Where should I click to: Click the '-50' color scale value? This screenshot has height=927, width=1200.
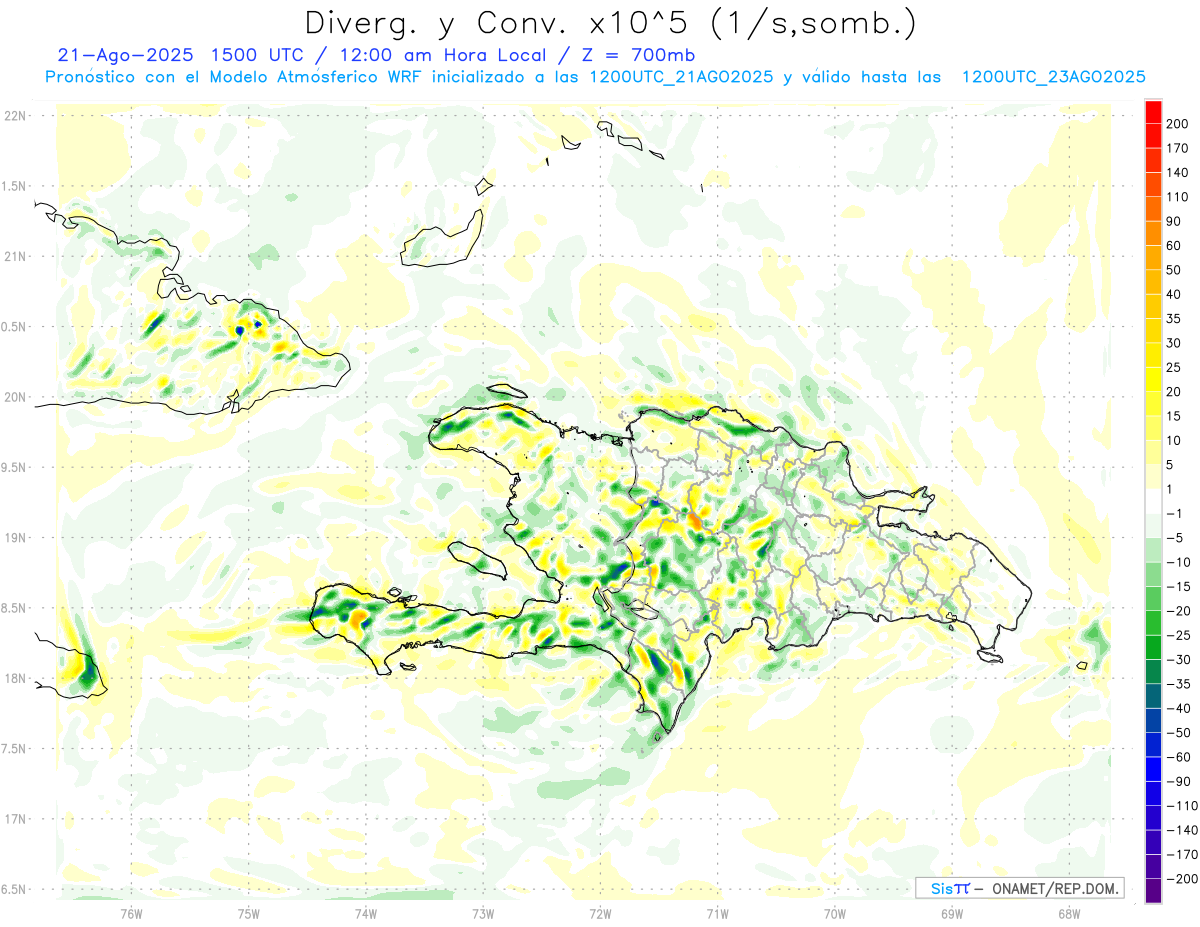pos(1177,733)
